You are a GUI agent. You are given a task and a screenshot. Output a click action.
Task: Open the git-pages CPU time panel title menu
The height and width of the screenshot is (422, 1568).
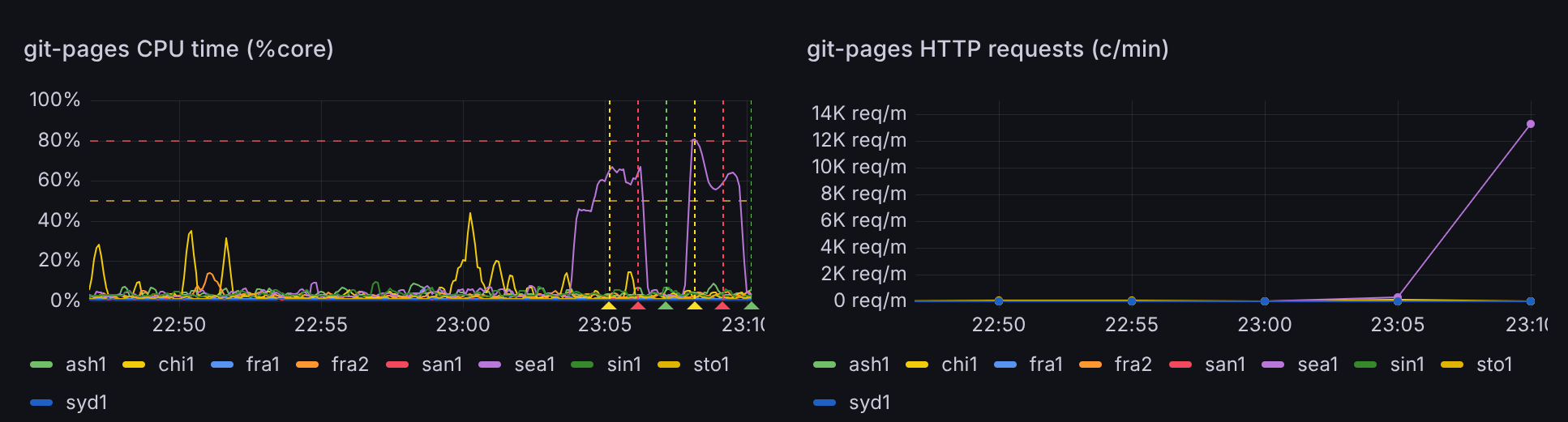pos(179,49)
